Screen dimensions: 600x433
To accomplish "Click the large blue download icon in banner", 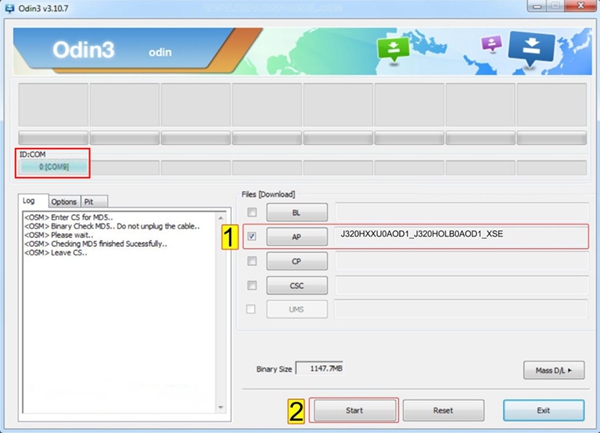I will (531, 48).
